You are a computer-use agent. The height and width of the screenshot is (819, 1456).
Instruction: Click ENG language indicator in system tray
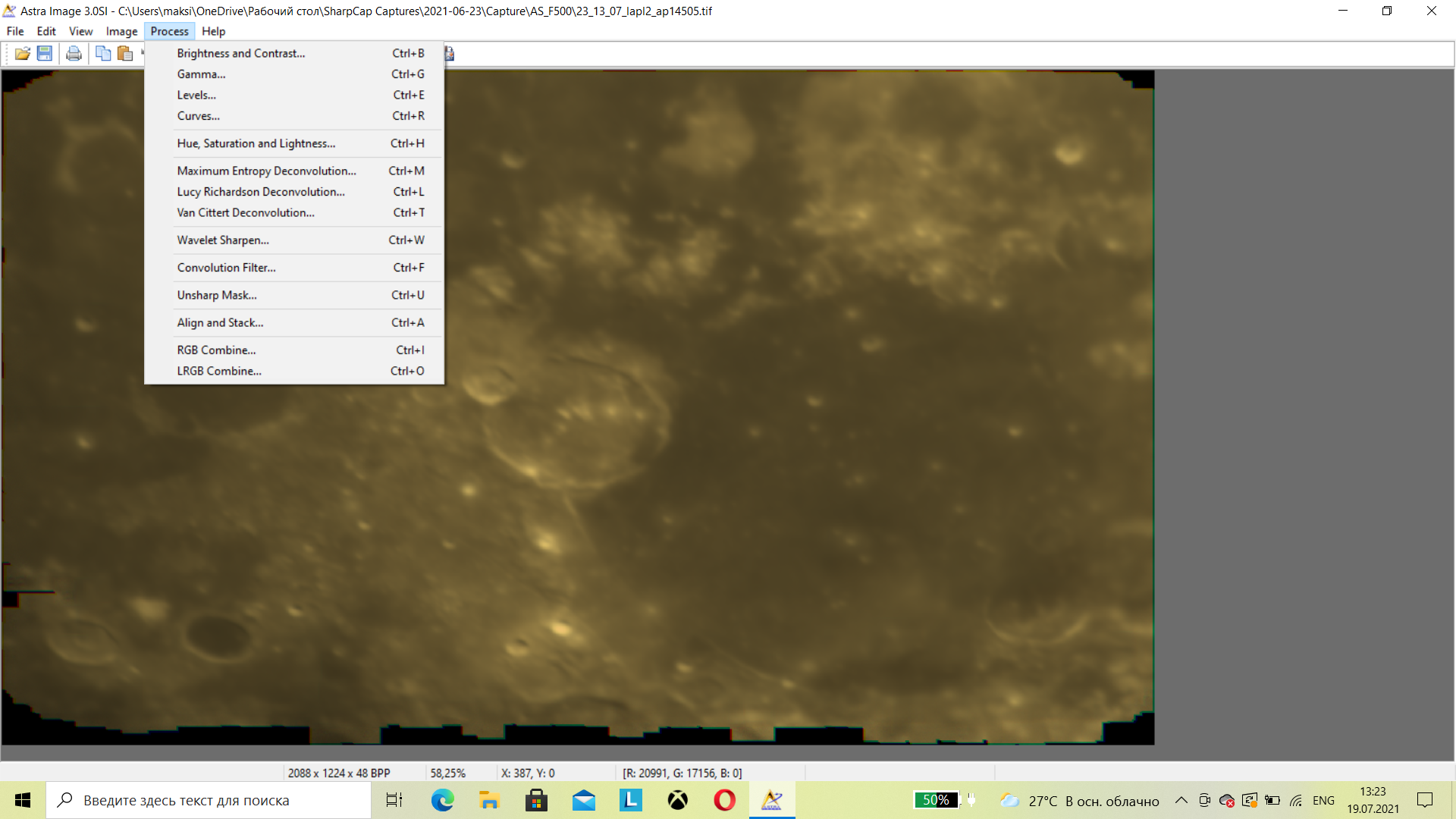(x=1323, y=800)
